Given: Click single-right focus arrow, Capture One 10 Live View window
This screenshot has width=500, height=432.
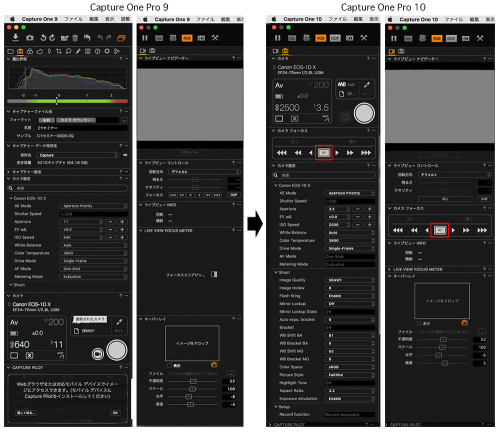Looking at the screenshot, I should (453, 230).
